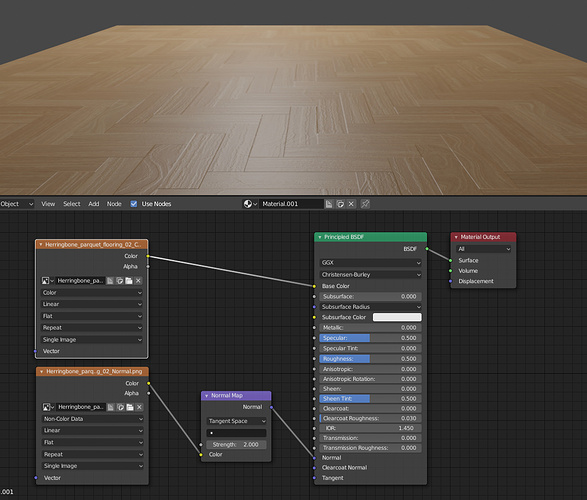
Task: Collapse the Principled BSDF node
Action: click(x=320, y=237)
